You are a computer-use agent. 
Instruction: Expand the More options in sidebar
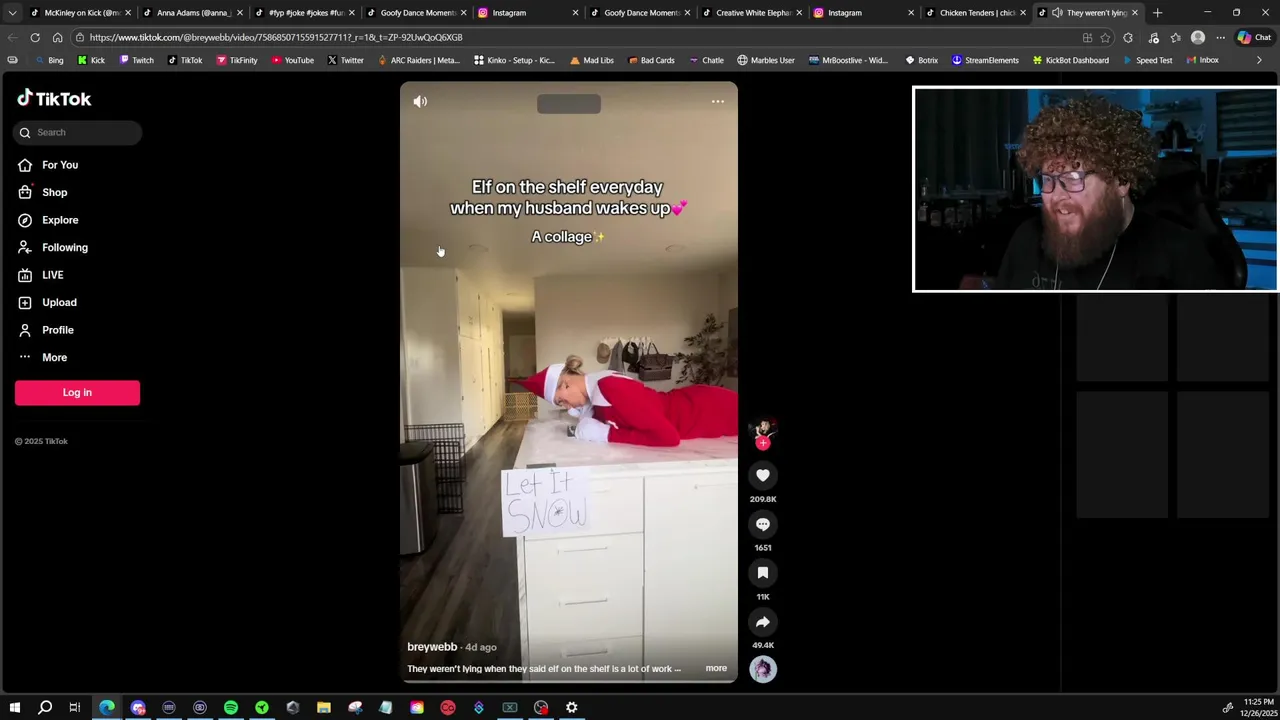click(x=54, y=357)
